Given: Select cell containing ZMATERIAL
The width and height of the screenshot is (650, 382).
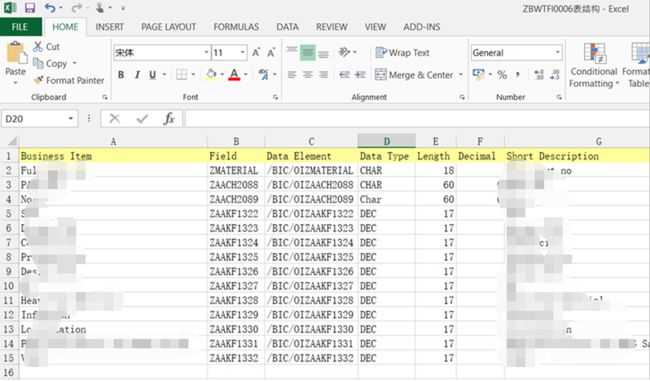Looking at the screenshot, I should click(236, 170).
